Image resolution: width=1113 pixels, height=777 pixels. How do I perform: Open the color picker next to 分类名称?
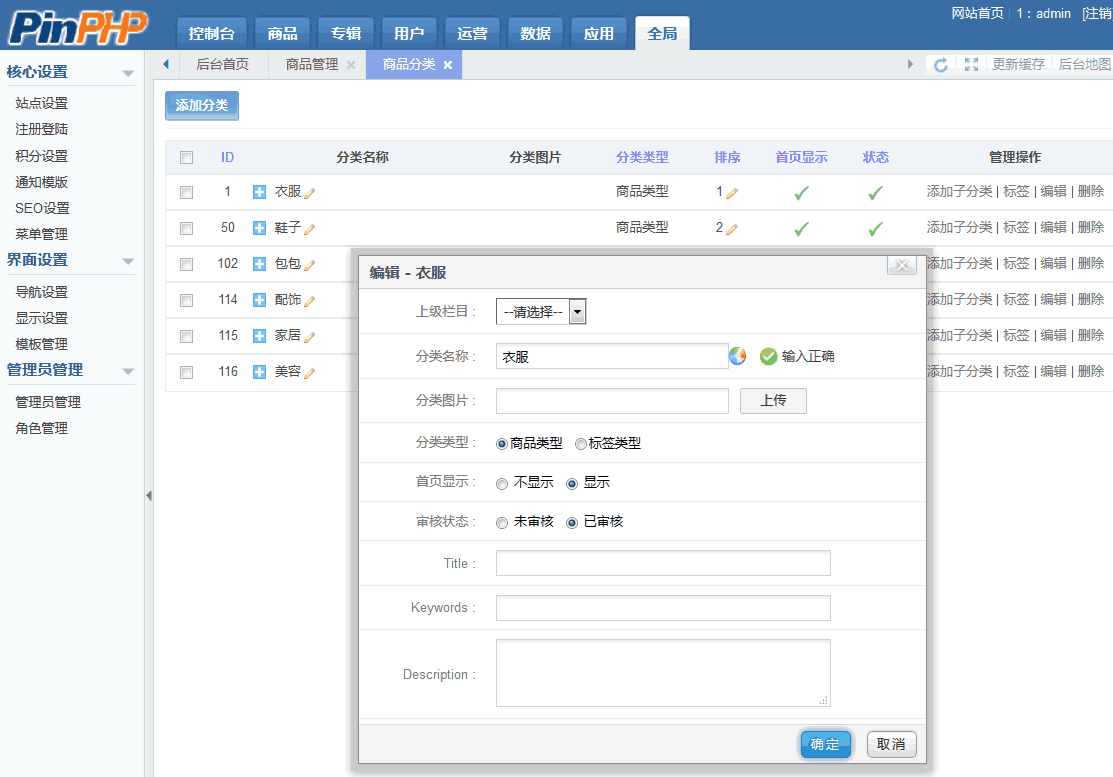(738, 356)
